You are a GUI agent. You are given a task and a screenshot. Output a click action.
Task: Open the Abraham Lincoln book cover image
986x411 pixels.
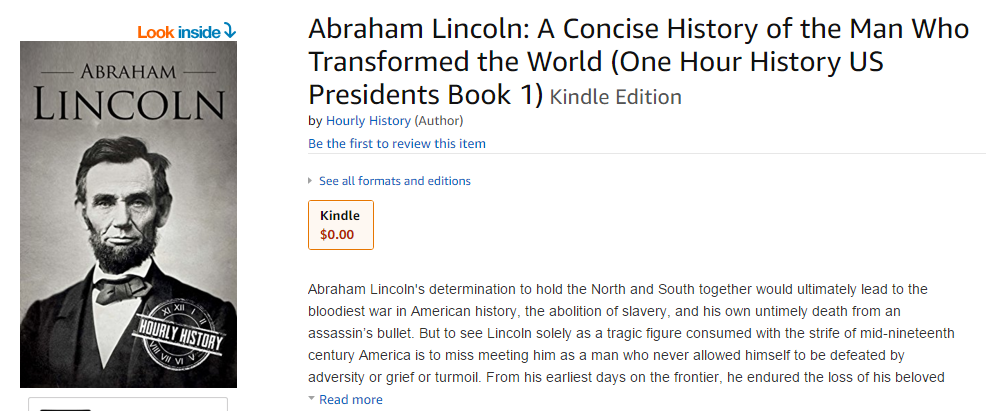128,214
